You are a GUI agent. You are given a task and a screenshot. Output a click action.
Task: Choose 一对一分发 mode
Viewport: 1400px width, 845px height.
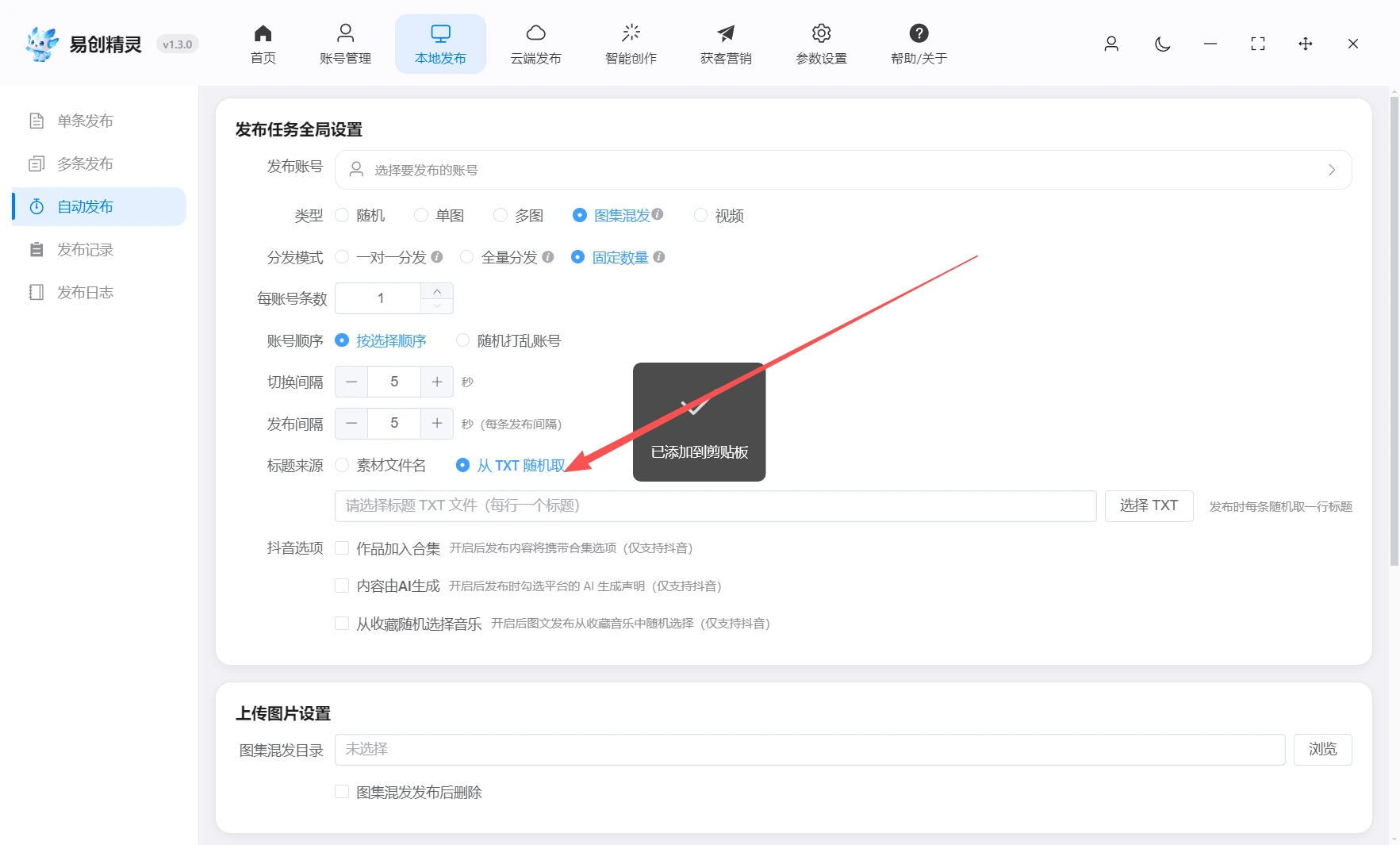tap(381, 257)
